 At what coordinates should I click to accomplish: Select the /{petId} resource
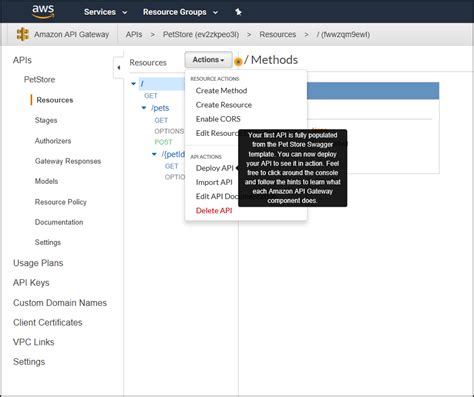173,154
